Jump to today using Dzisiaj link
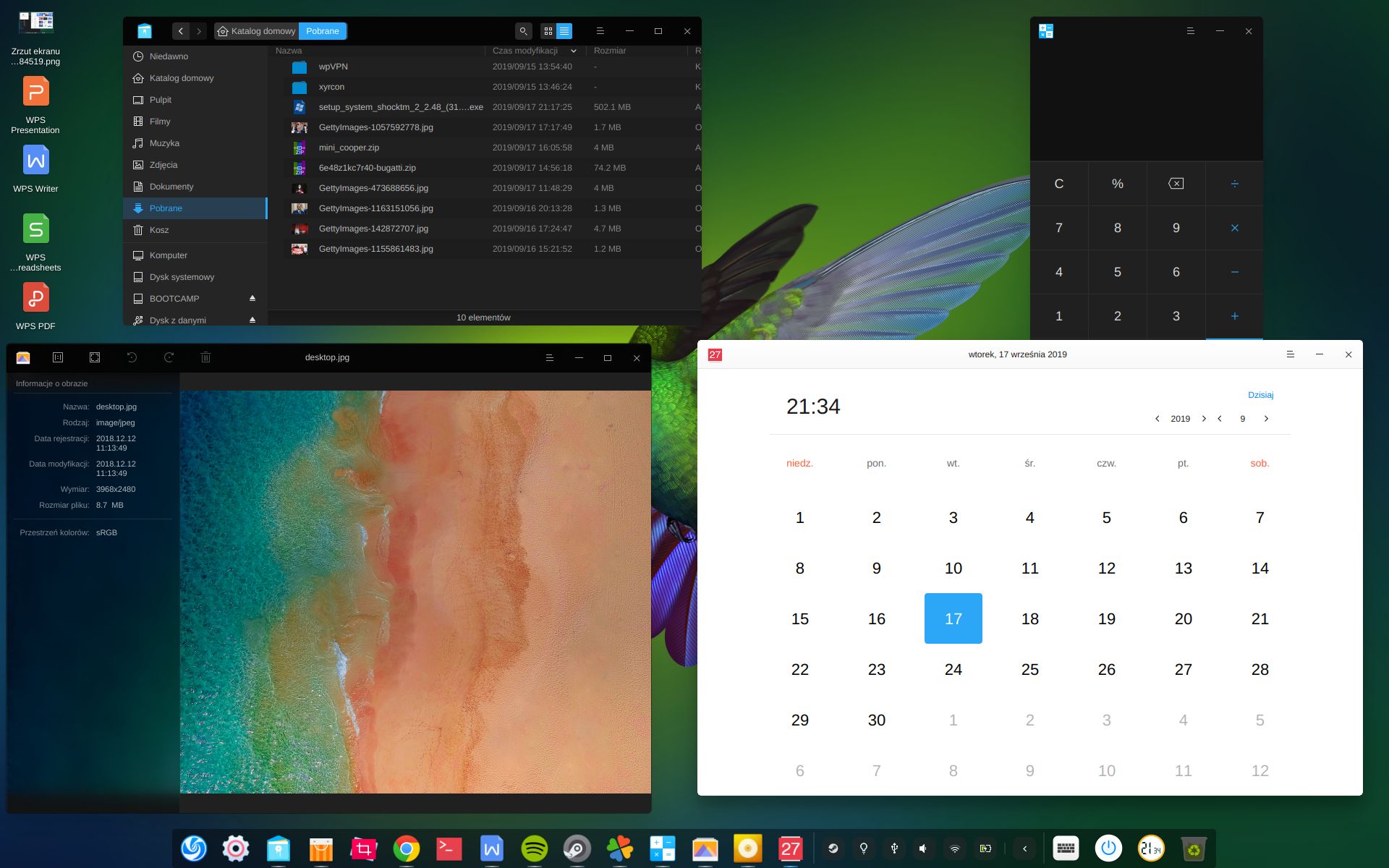 (1260, 395)
